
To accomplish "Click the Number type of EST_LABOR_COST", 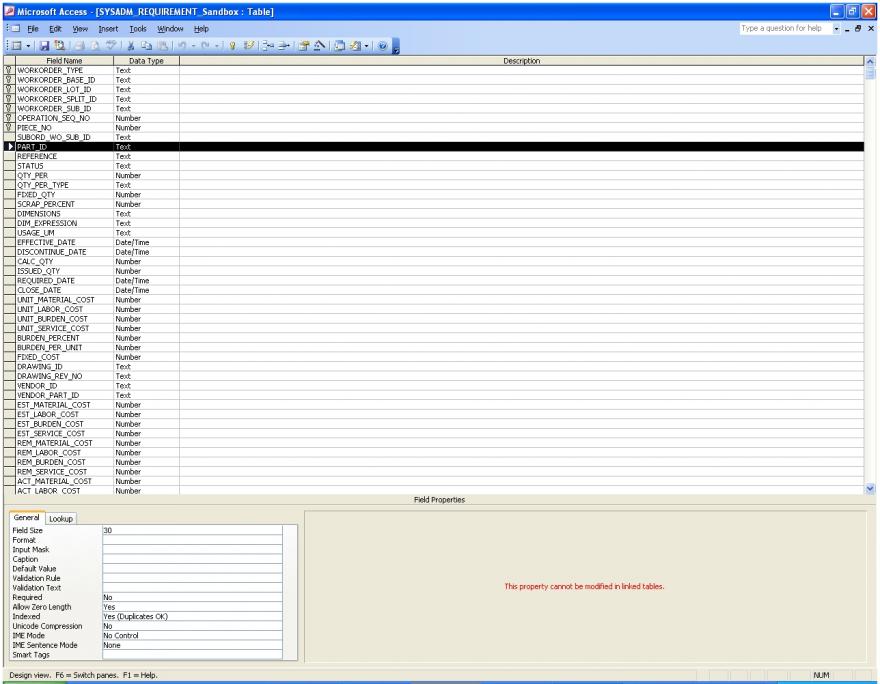I will tap(128, 414).
